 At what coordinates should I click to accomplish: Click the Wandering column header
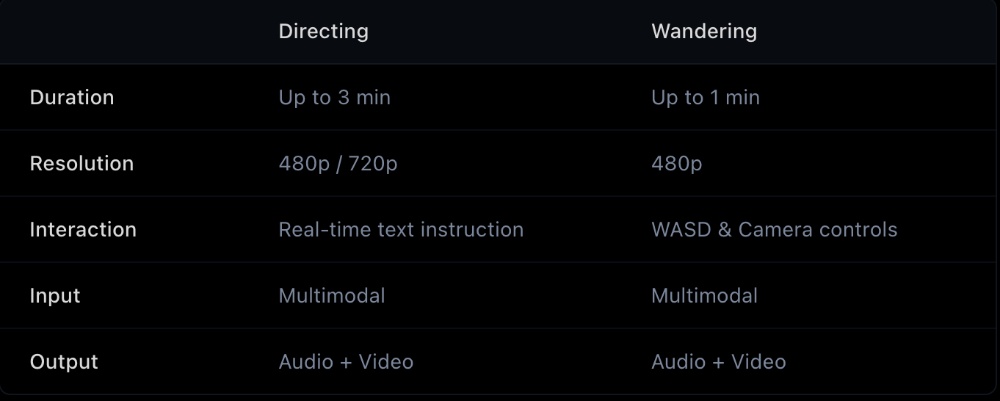(x=703, y=31)
